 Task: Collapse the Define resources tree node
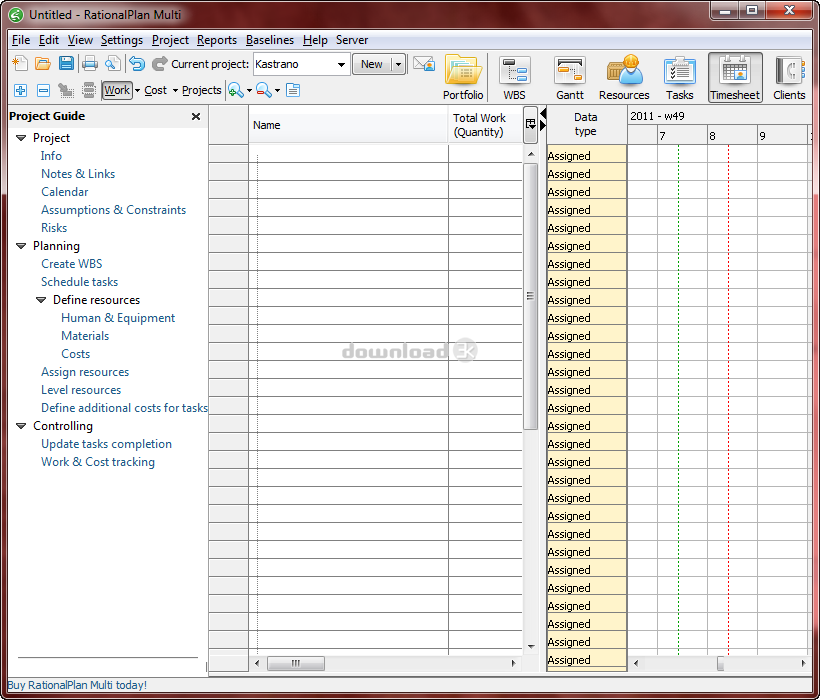41,300
